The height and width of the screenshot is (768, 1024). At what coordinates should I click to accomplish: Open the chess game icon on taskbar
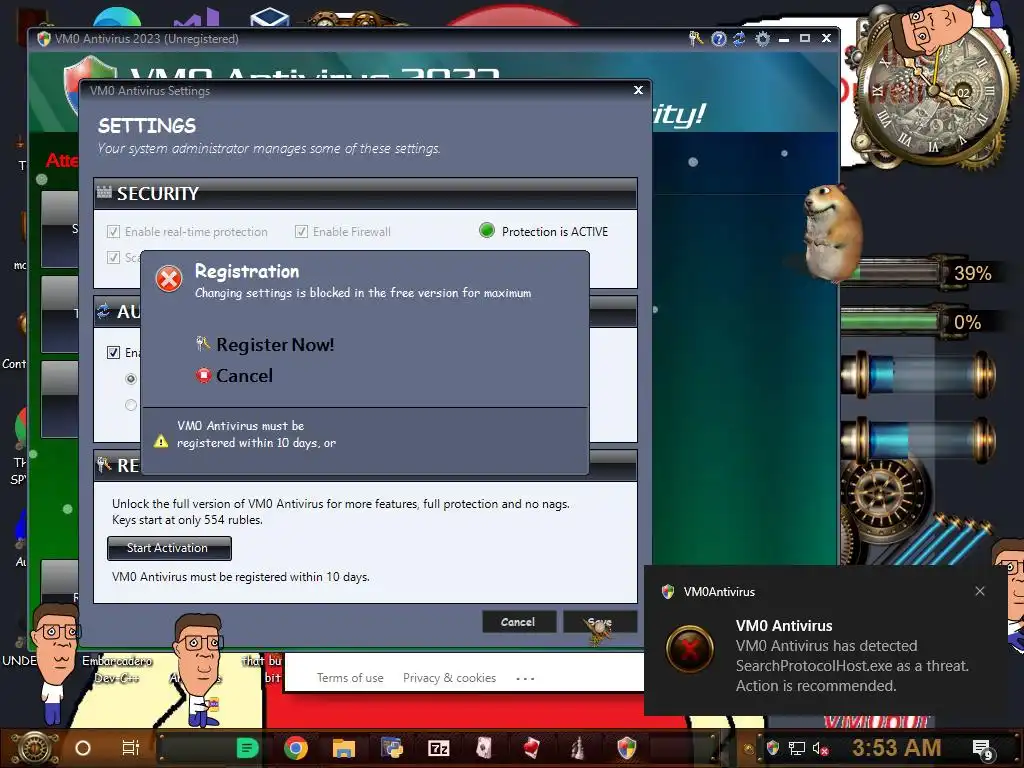(578, 748)
